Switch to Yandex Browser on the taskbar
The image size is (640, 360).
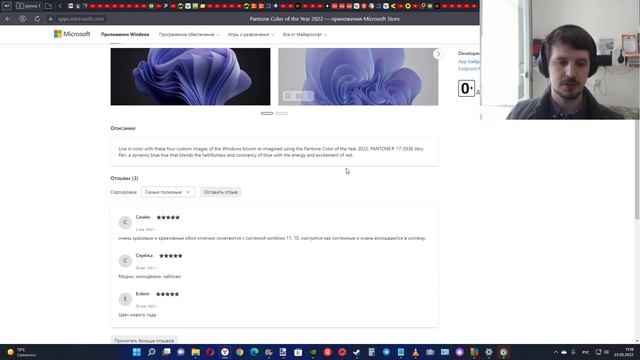225,352
